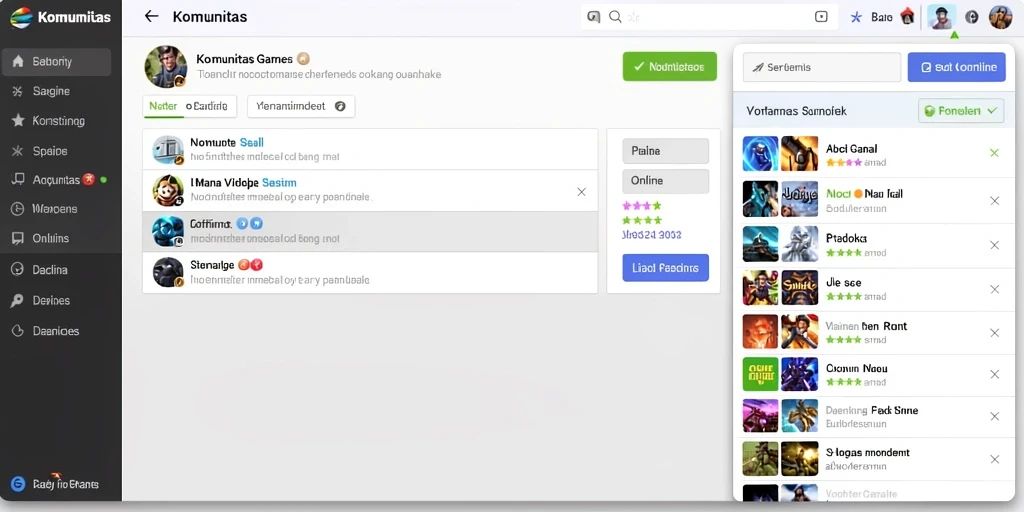Click the square icon at search bar end
The image size is (1024, 512).
coord(822,17)
